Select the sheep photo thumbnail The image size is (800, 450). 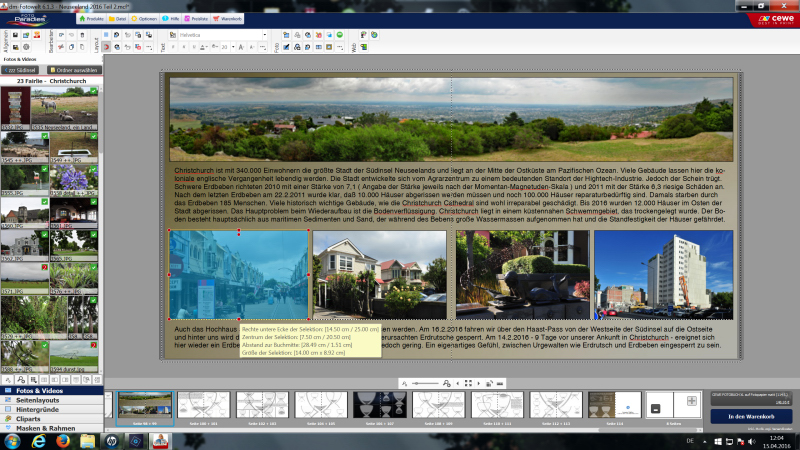point(65,106)
